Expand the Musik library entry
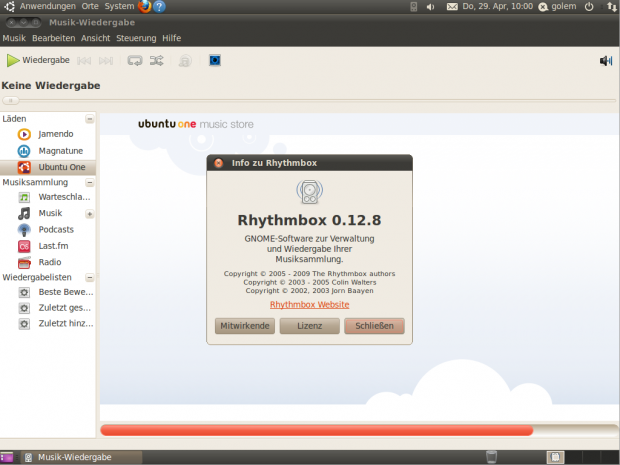Image resolution: width=620 pixels, height=465 pixels. point(90,214)
